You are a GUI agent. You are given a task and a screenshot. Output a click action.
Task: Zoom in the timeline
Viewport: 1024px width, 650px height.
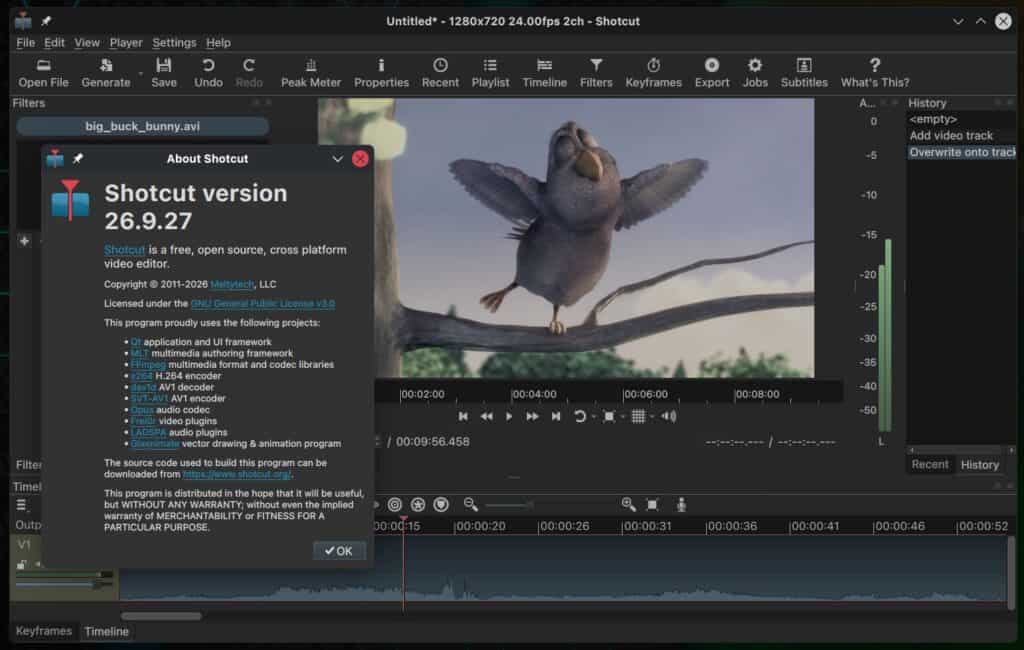pos(628,504)
